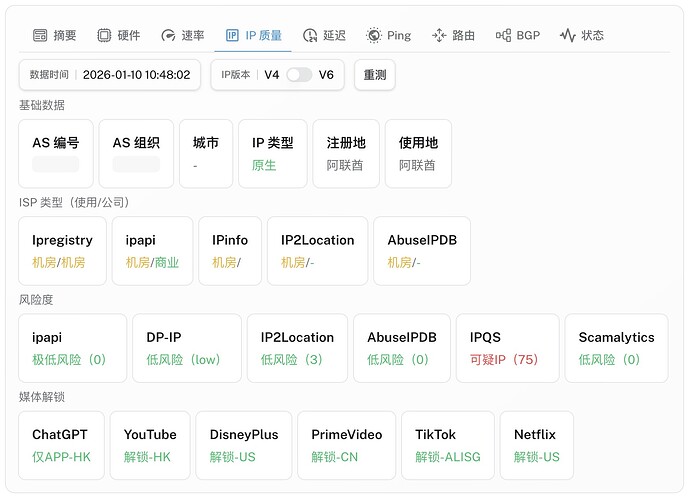Click the 延迟 clock icon
This screenshot has width=689, height=499.
(x=310, y=35)
